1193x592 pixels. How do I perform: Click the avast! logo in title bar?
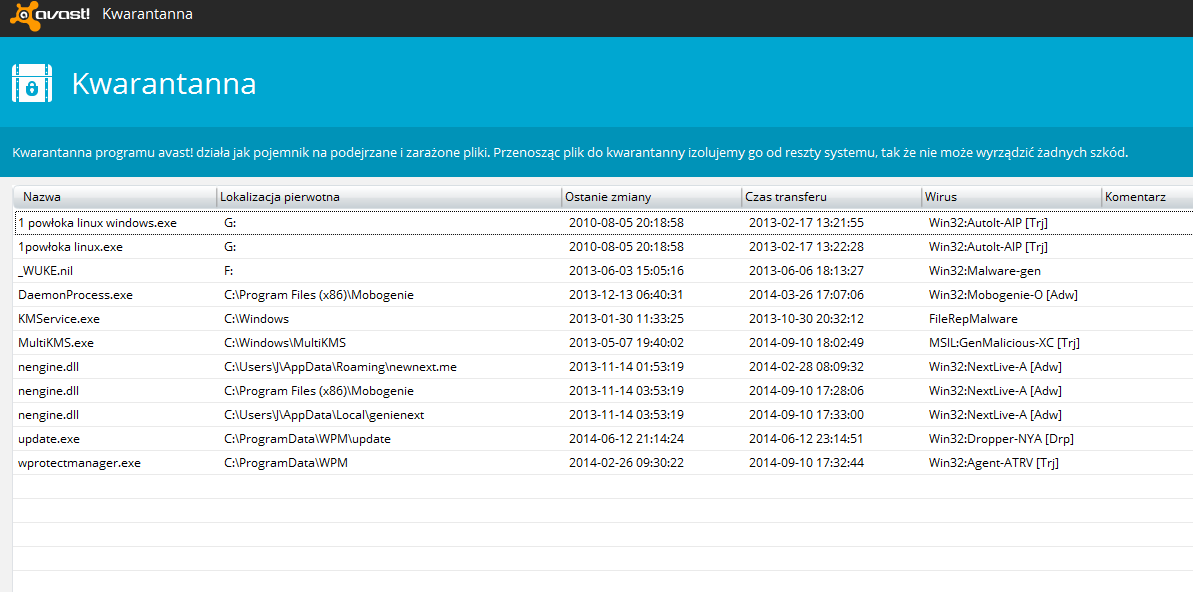click(x=51, y=13)
